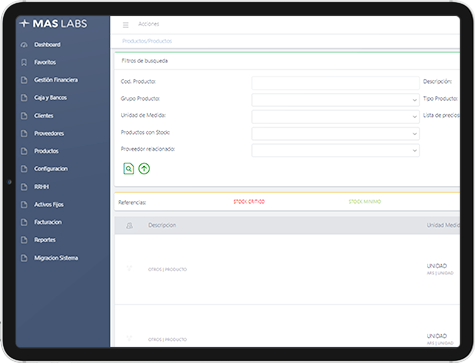475x363 pixels.
Task: Click the Proveedores document icon
Action: 24,133
